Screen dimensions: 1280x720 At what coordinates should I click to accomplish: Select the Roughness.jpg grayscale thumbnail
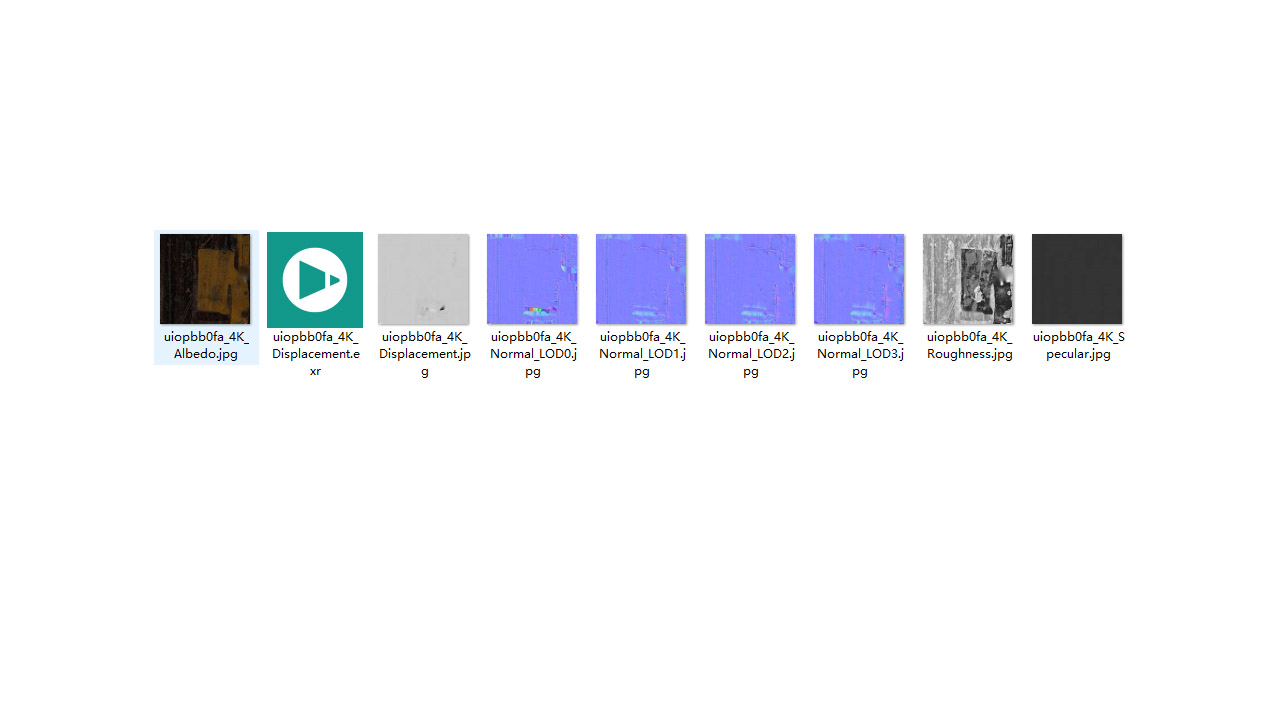(x=968, y=279)
